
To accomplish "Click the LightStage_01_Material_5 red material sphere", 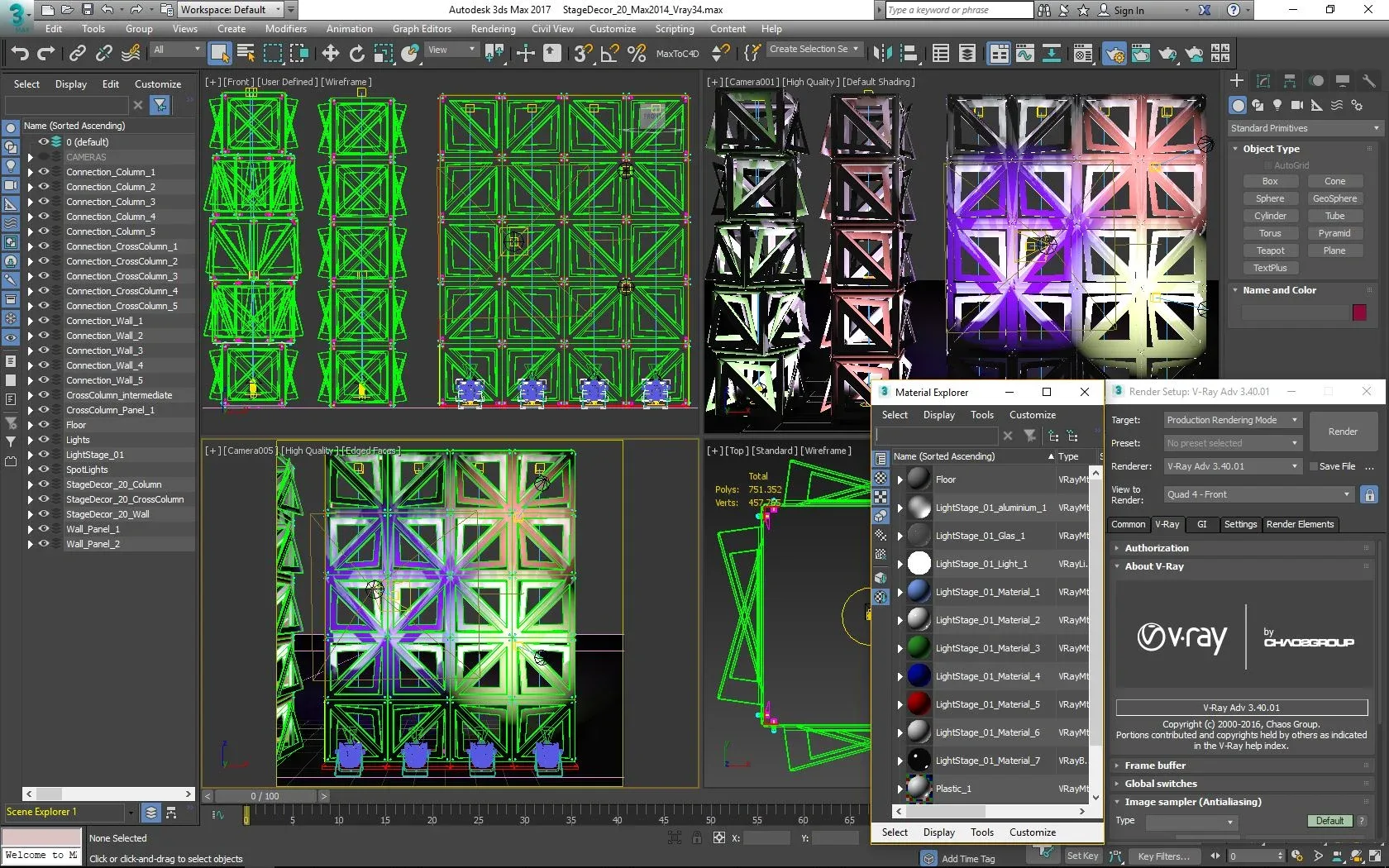I will point(919,703).
